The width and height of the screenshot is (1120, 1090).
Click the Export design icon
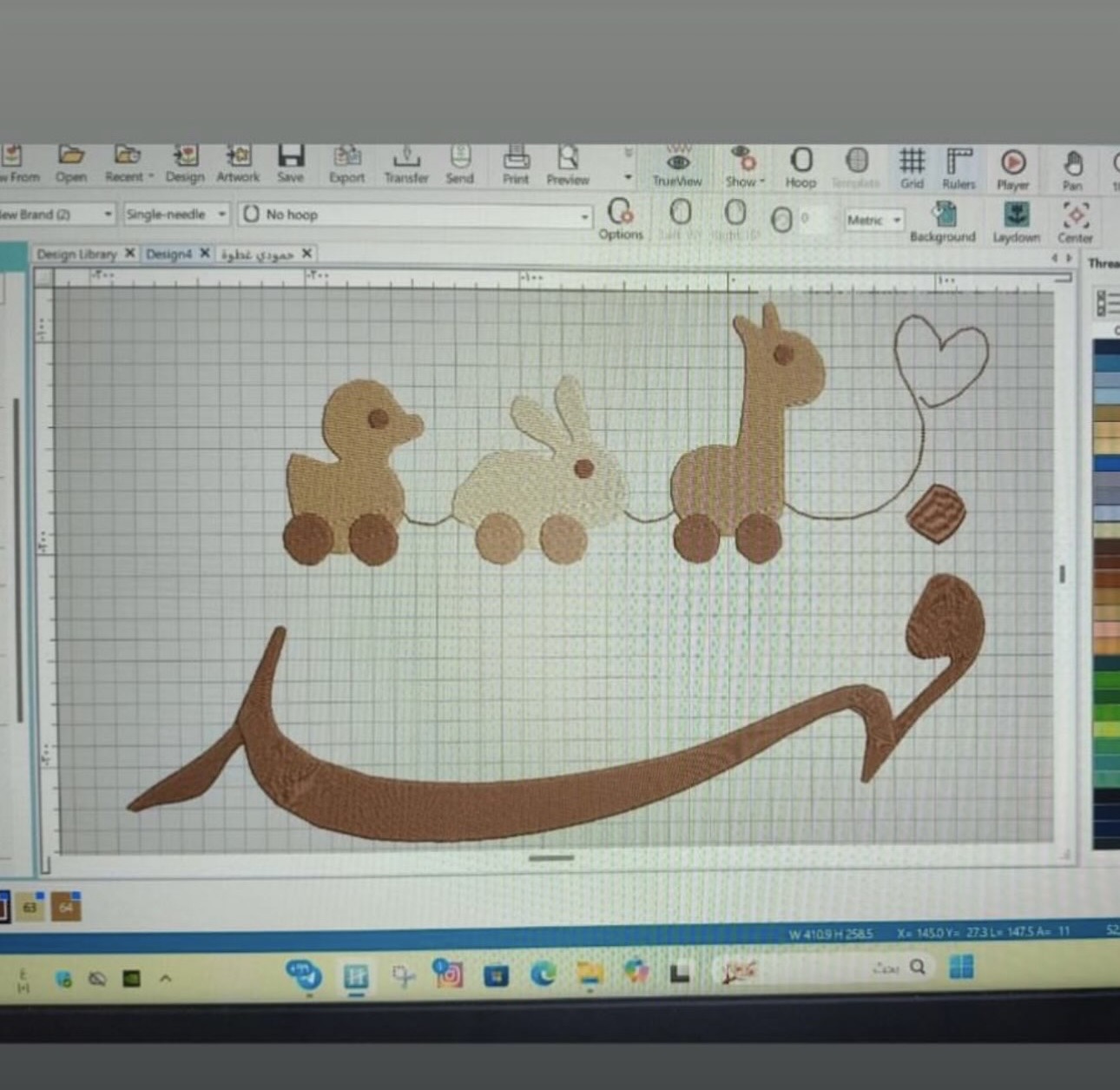[x=346, y=164]
